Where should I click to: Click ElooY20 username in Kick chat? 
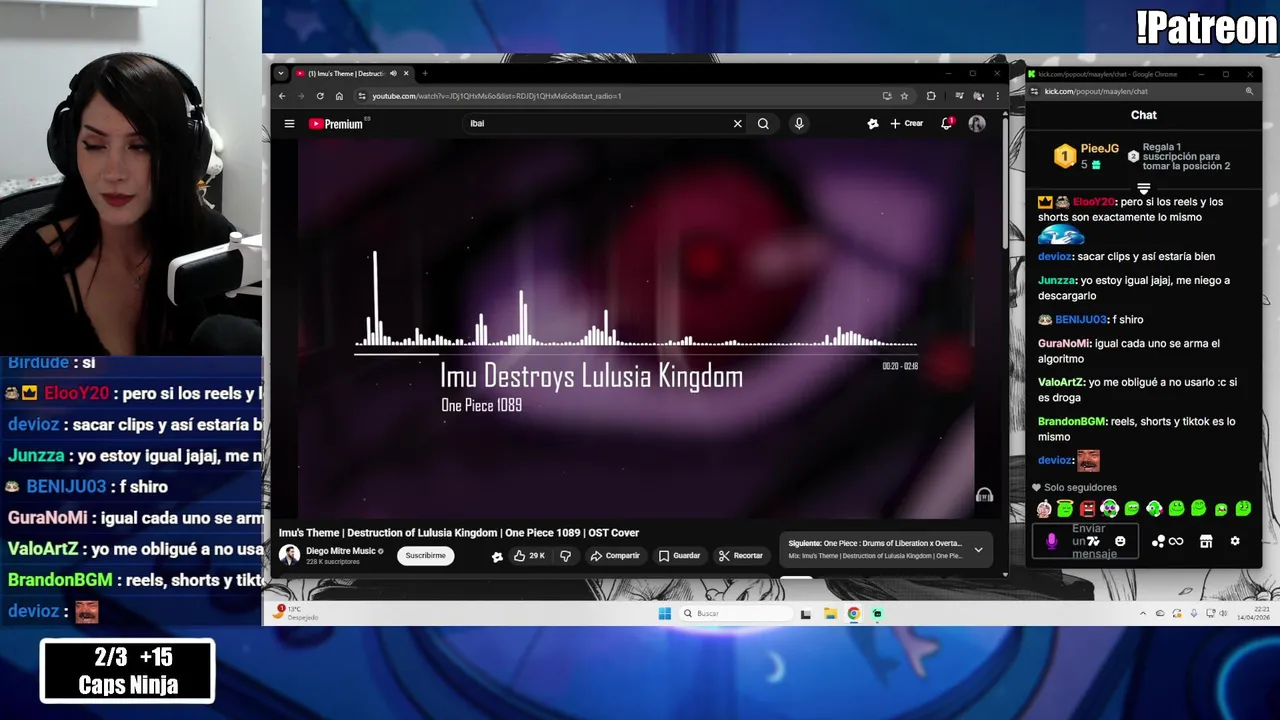tap(1094, 202)
